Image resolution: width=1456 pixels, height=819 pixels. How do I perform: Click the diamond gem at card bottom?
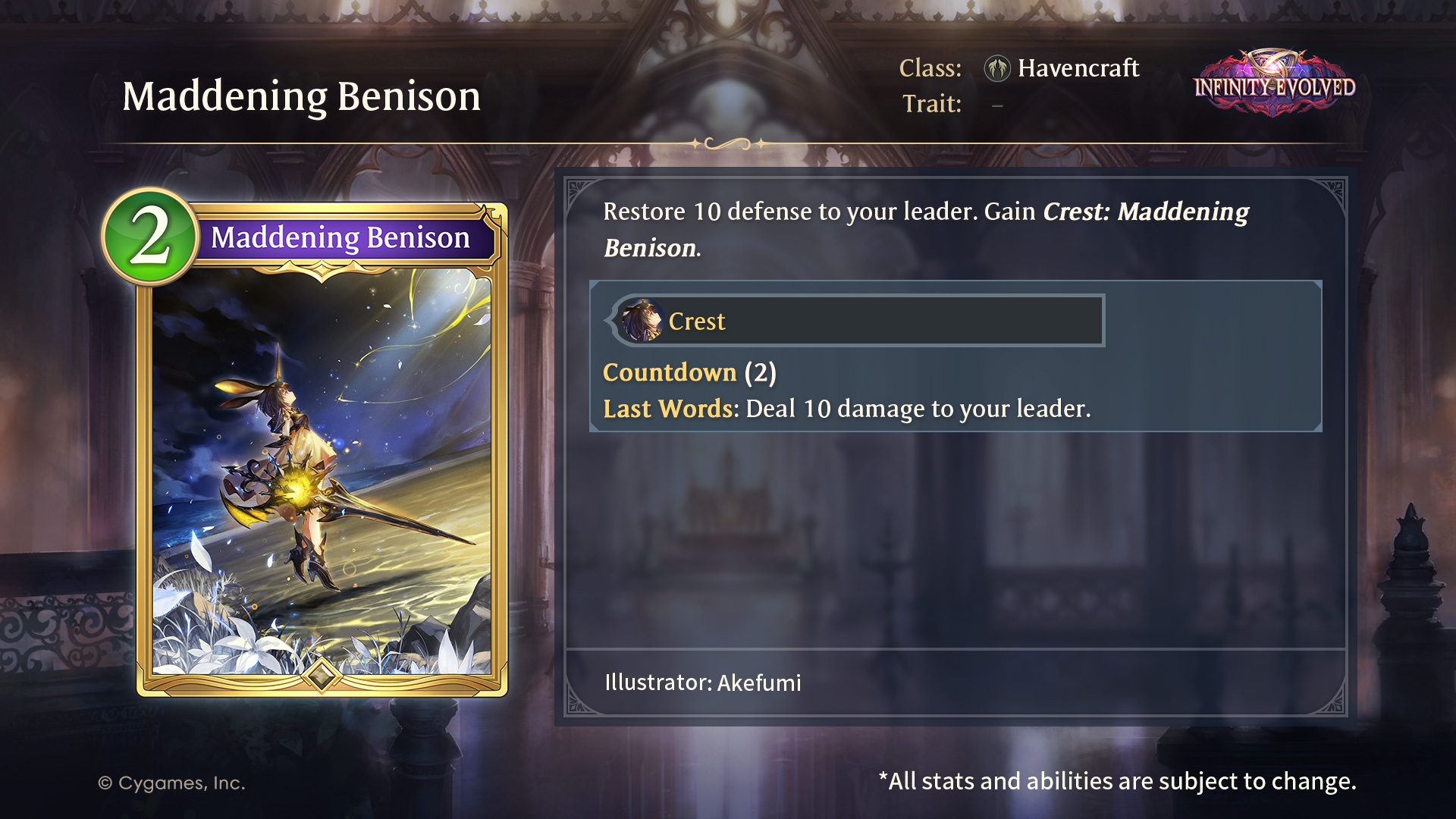pyautogui.click(x=322, y=674)
